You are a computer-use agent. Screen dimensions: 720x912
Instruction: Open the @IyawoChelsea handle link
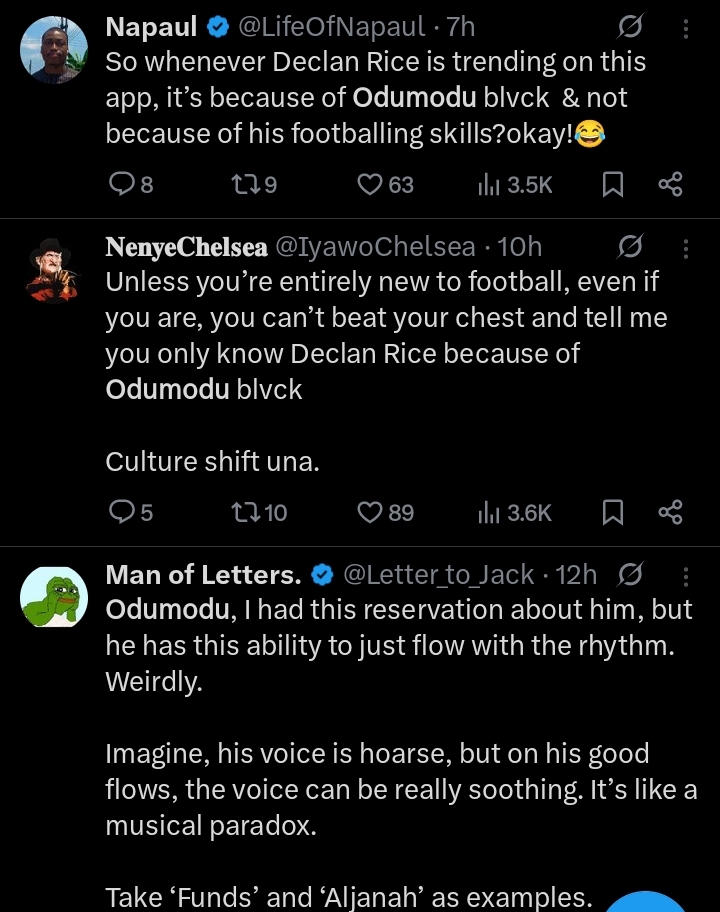coord(374,247)
